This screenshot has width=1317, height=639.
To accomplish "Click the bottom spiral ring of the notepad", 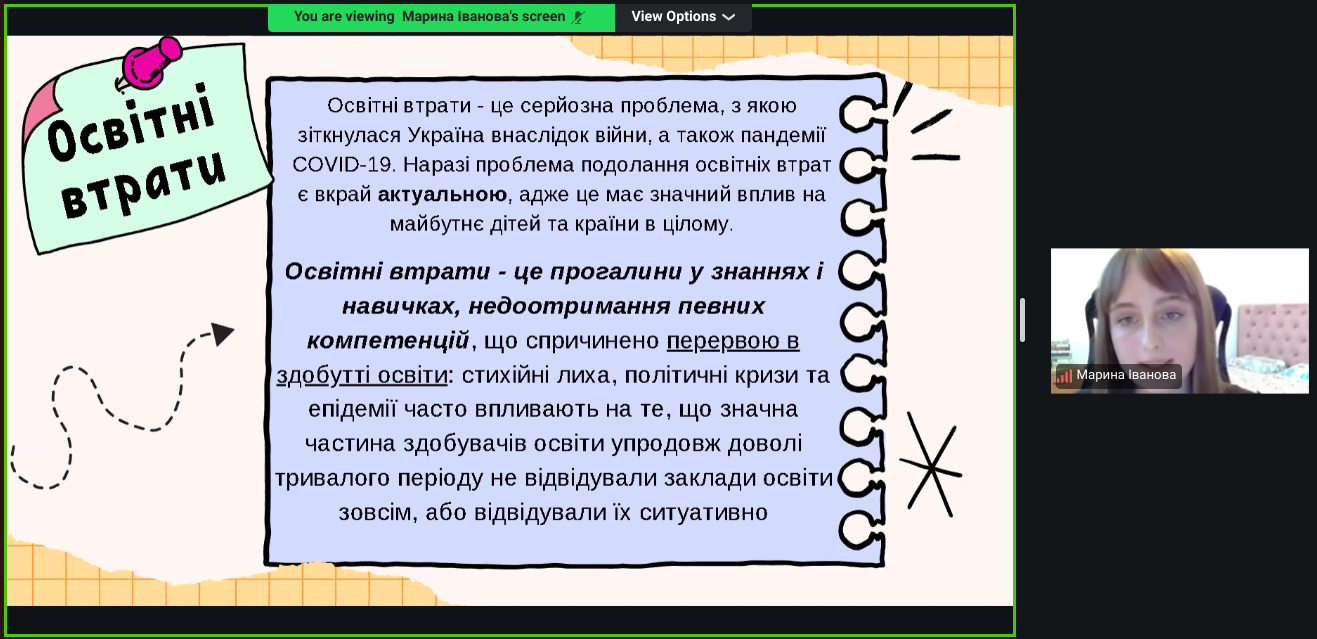I will coord(858,530).
